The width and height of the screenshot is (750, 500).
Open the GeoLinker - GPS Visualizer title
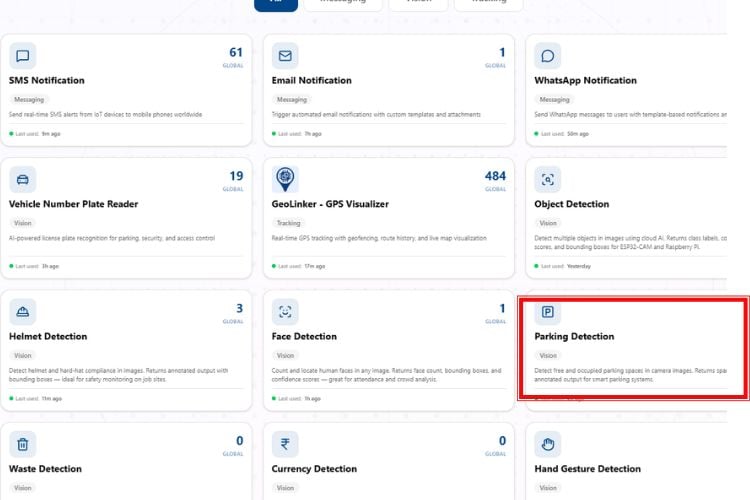(x=330, y=204)
